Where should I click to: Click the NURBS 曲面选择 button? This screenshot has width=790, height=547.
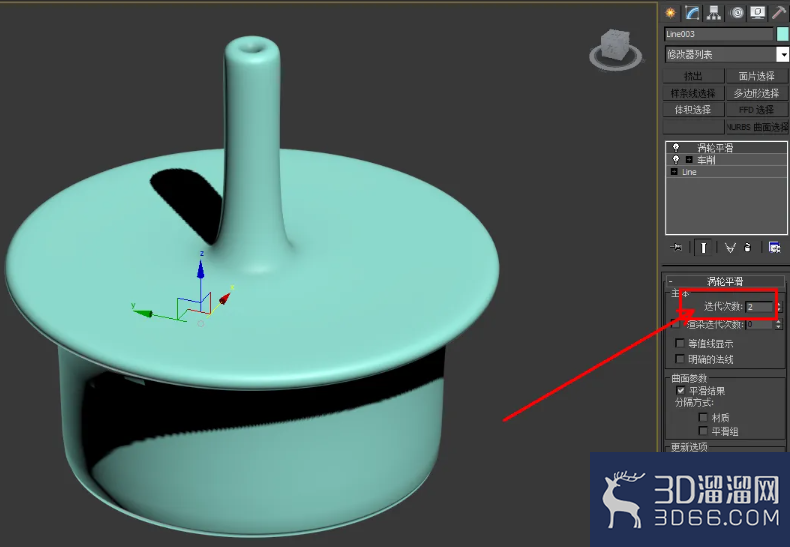[x=757, y=126]
